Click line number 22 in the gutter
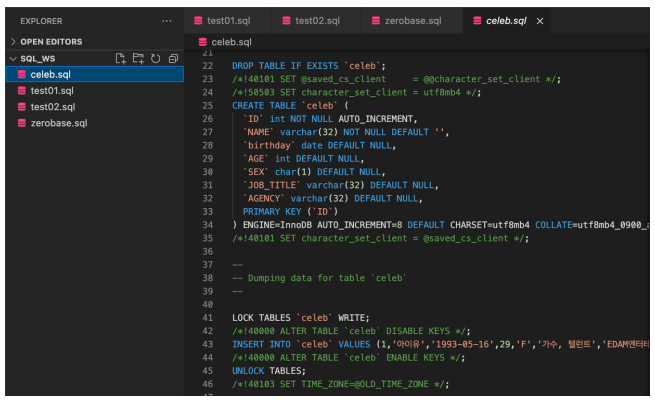Image resolution: width=655 pixels, height=400 pixels. pyautogui.click(x=208, y=66)
